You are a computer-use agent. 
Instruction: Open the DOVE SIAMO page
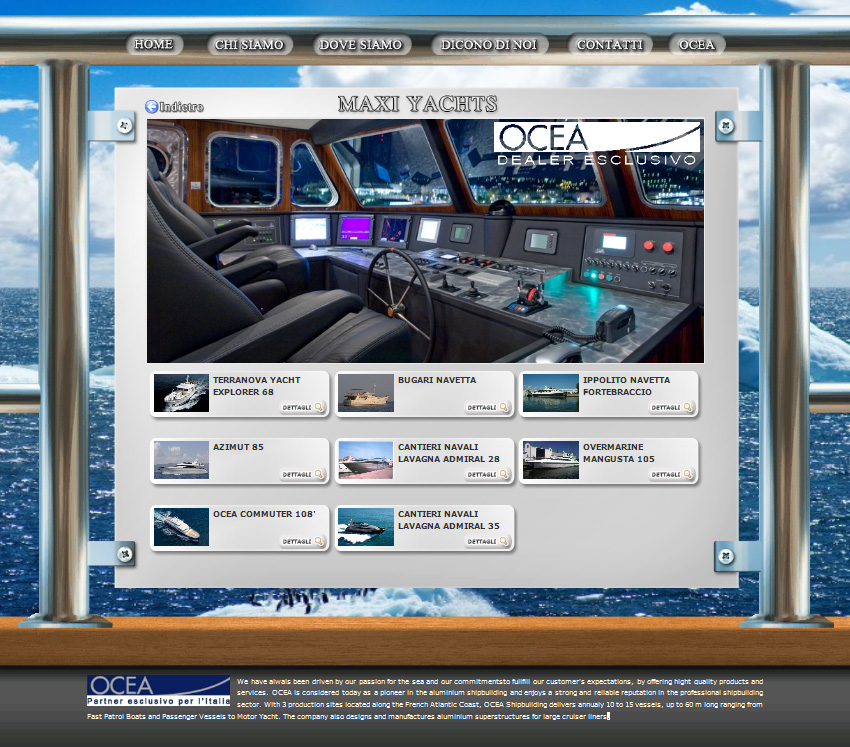click(361, 44)
